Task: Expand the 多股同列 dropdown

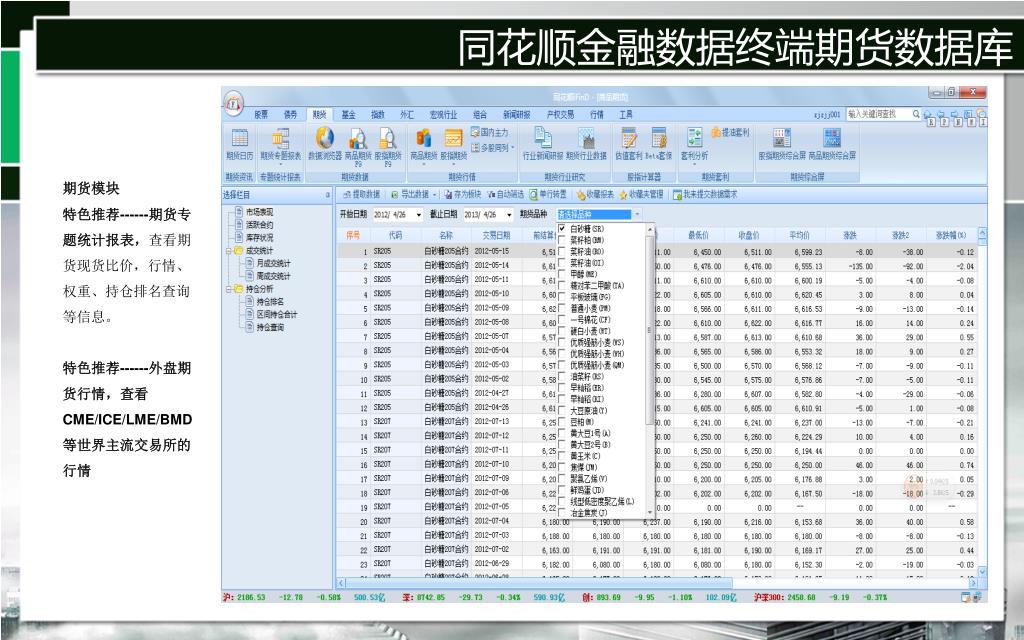Action: pos(513,148)
